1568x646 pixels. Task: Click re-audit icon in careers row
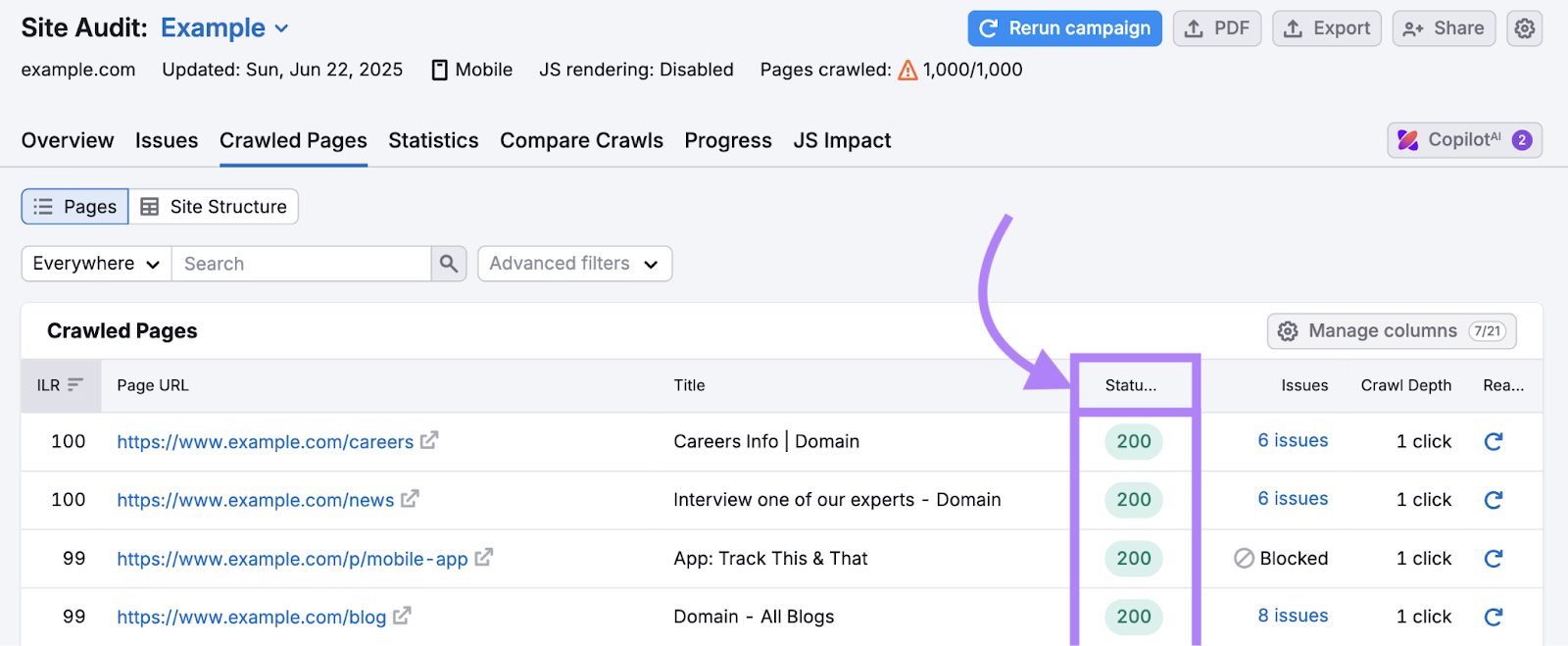[x=1493, y=442]
